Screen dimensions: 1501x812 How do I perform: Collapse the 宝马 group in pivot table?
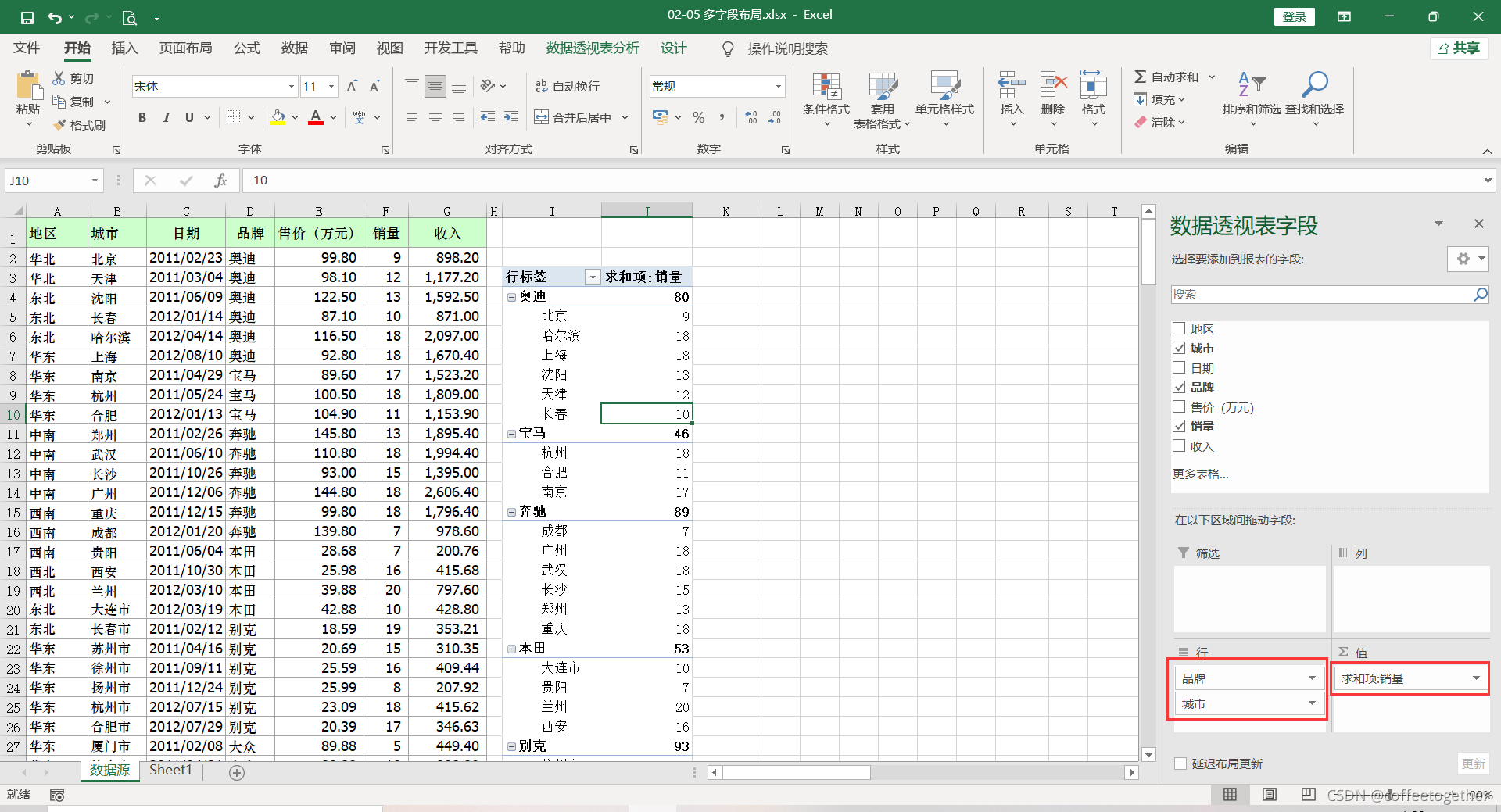[x=511, y=434]
